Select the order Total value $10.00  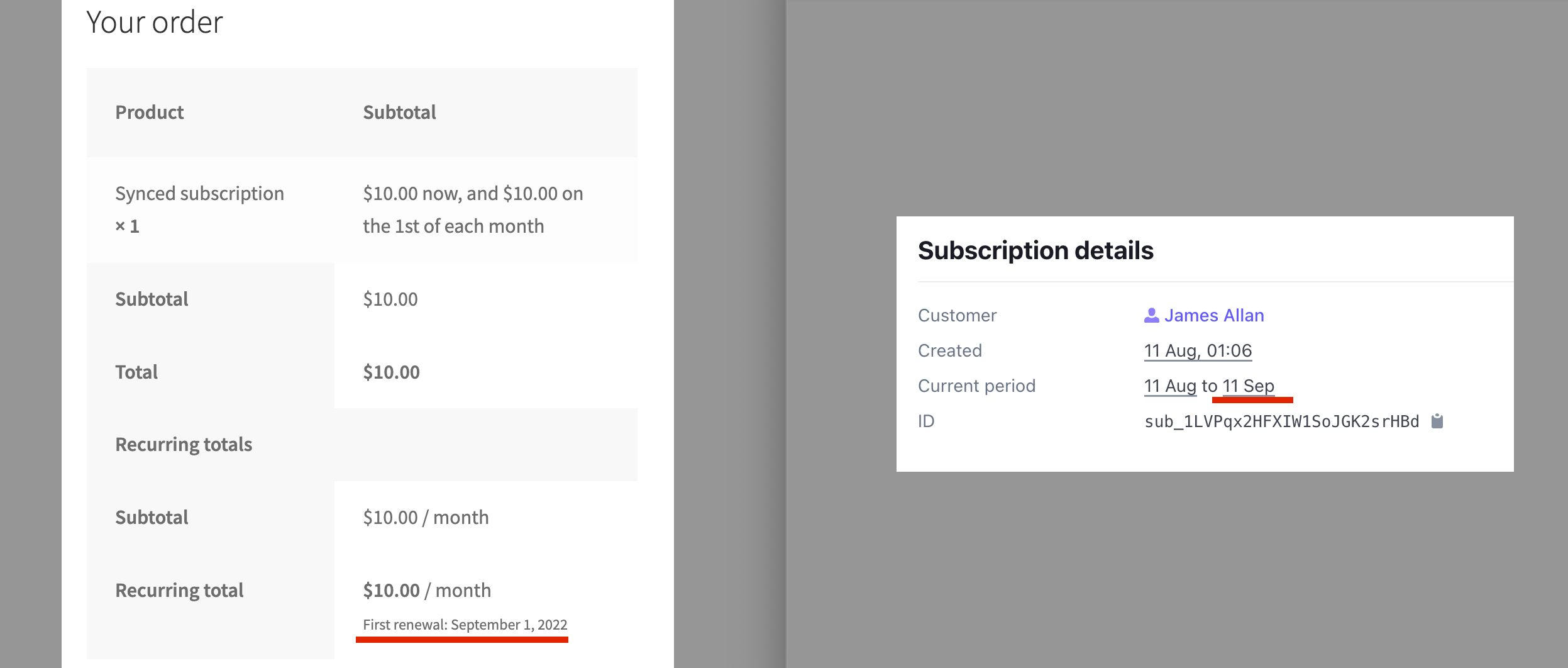point(390,372)
